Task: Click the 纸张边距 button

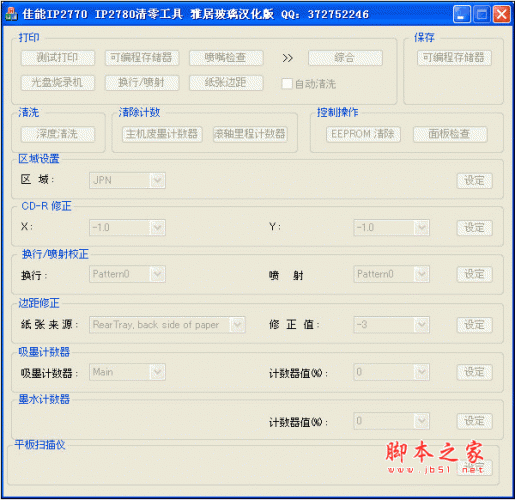Action: (x=226, y=83)
